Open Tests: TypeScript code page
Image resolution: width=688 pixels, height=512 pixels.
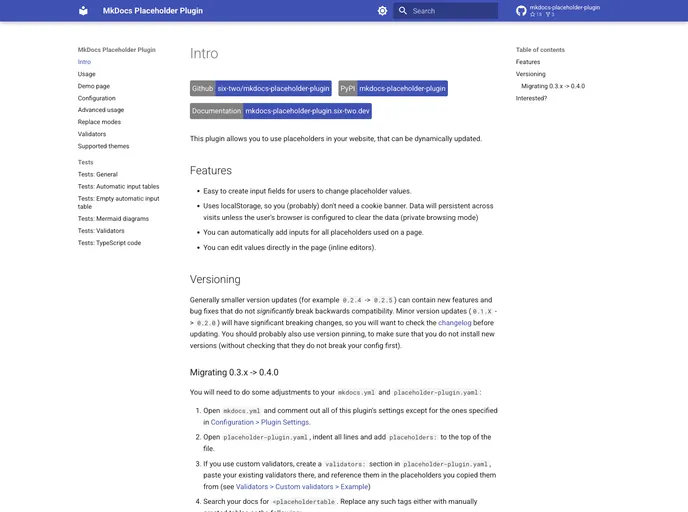pos(109,243)
